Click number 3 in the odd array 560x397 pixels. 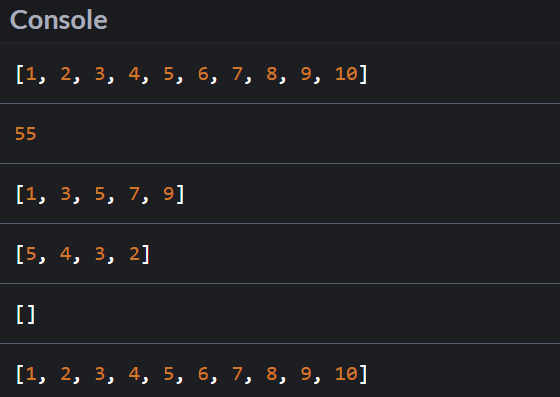coord(65,194)
